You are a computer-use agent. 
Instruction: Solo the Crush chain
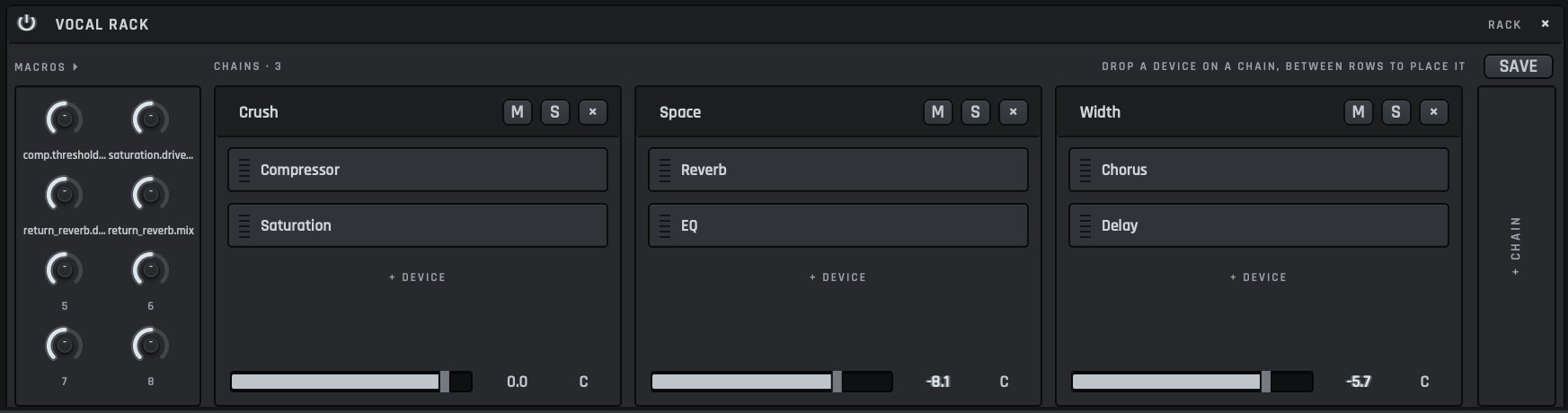point(554,112)
